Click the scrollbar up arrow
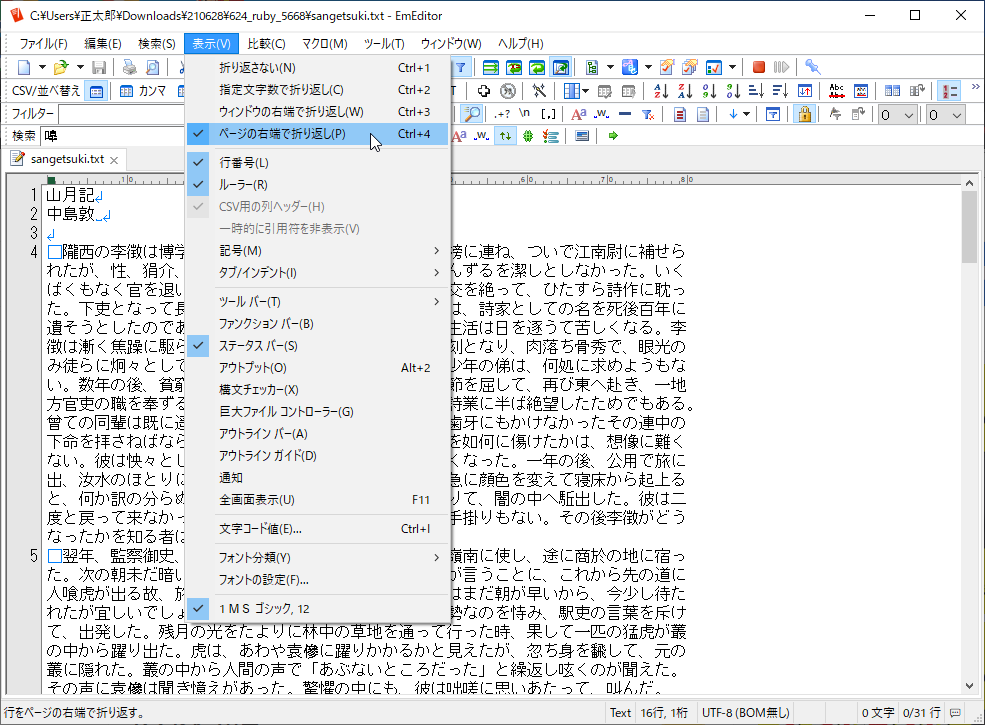The height and width of the screenshot is (725, 985). point(969,183)
